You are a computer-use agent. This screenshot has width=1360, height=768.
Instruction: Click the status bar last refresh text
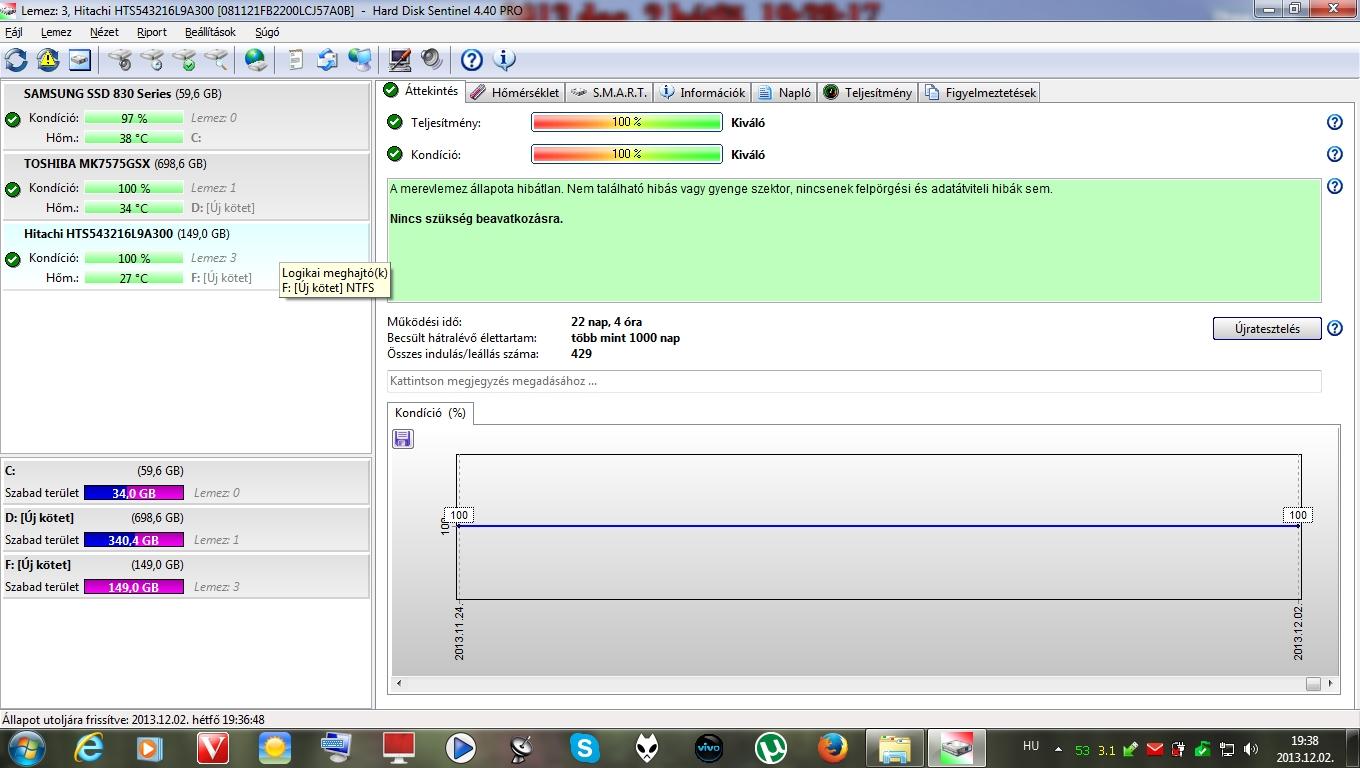click(x=134, y=719)
